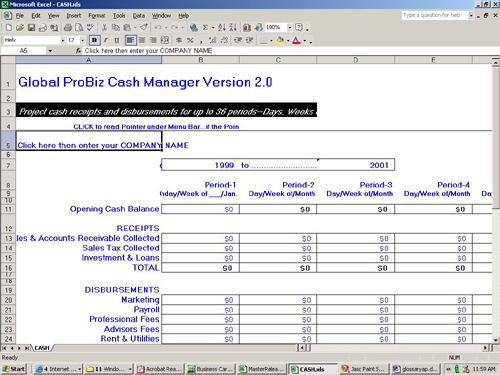This screenshot has height=375, width=500.
Task: Open the font name dropdown
Action: pos(63,41)
